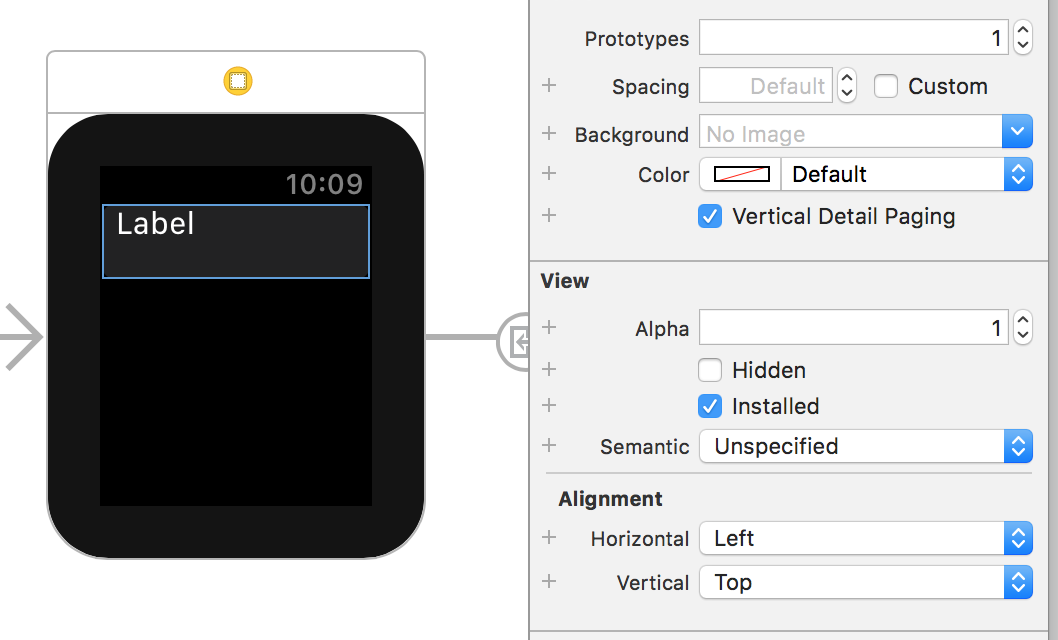Open the Horizontal alignment dropdown
Image resolution: width=1058 pixels, height=640 pixels.
click(x=1017, y=538)
